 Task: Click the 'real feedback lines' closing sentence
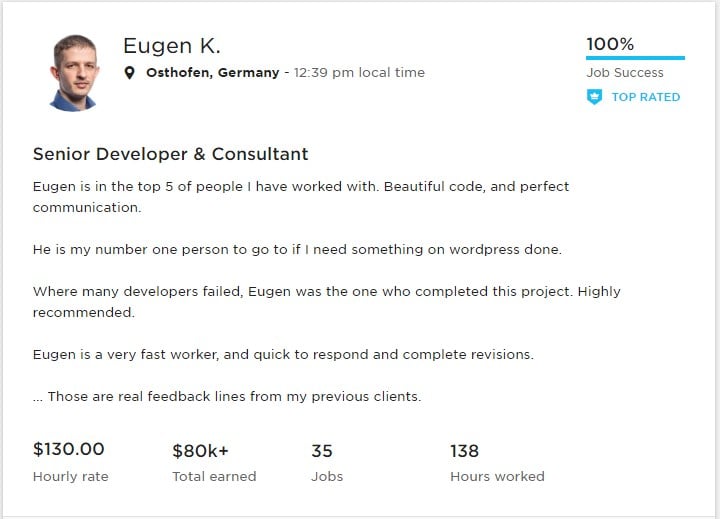(227, 396)
